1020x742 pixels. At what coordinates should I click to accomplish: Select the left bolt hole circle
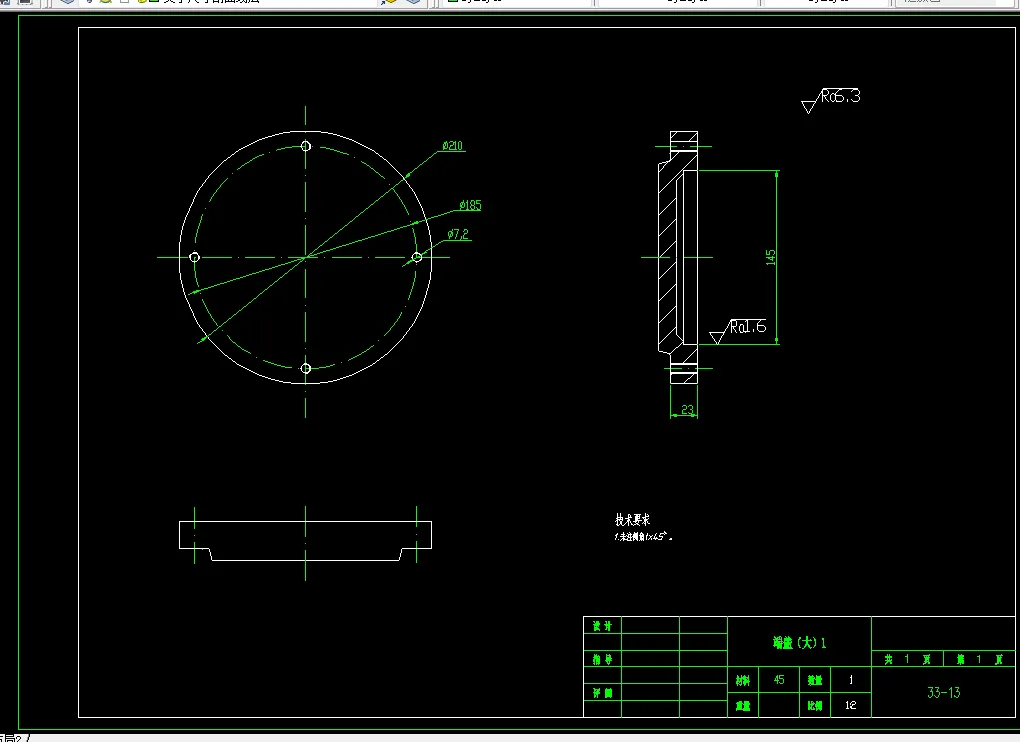[x=195, y=258]
